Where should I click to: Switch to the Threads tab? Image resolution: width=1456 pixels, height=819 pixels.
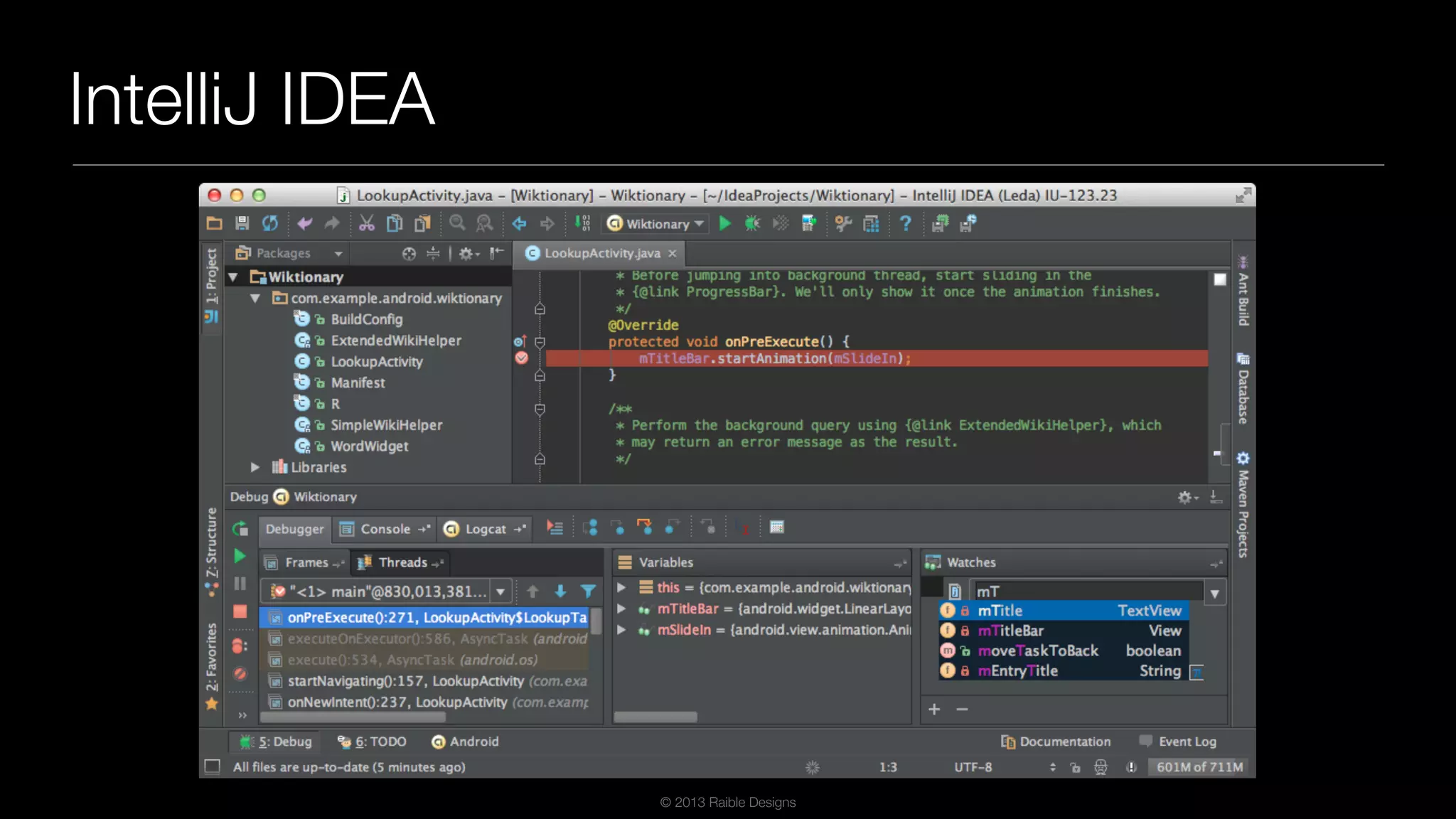click(x=400, y=562)
